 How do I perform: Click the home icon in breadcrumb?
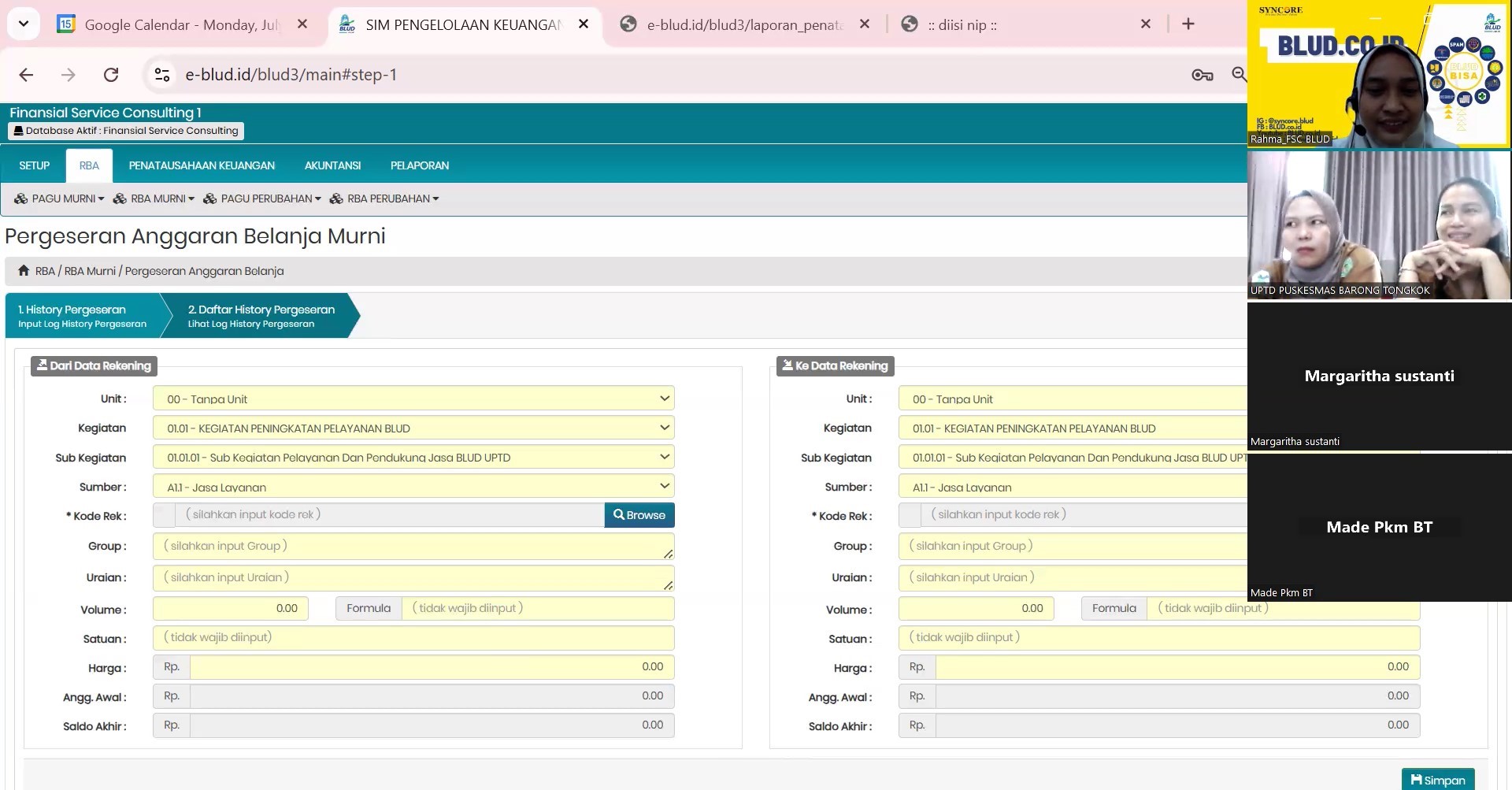[x=24, y=270]
